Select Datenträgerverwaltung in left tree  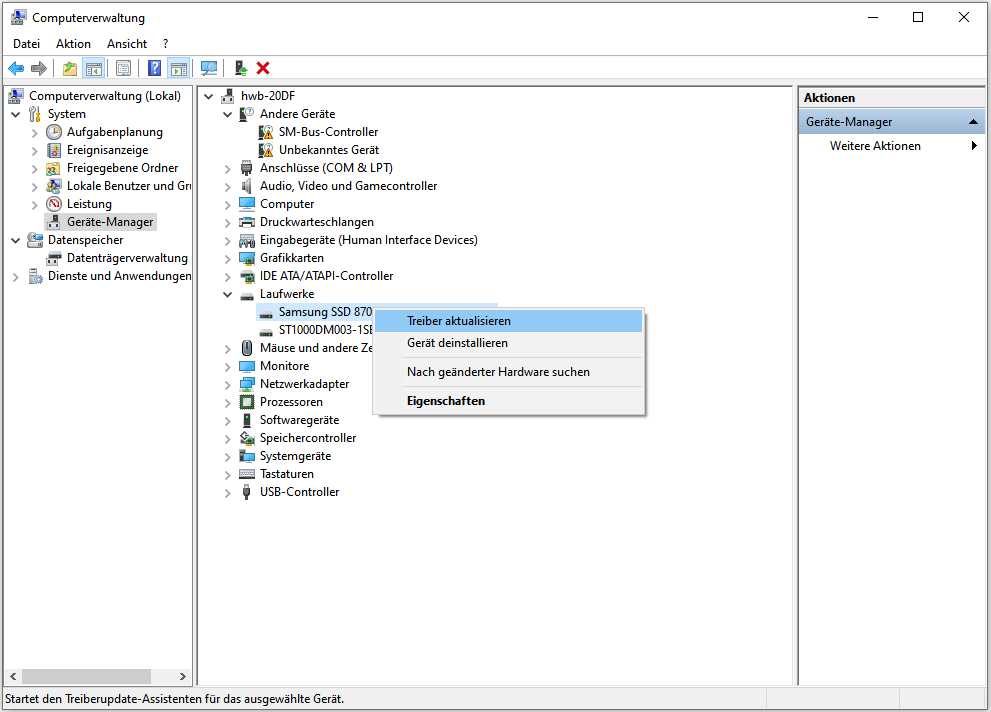[127, 258]
